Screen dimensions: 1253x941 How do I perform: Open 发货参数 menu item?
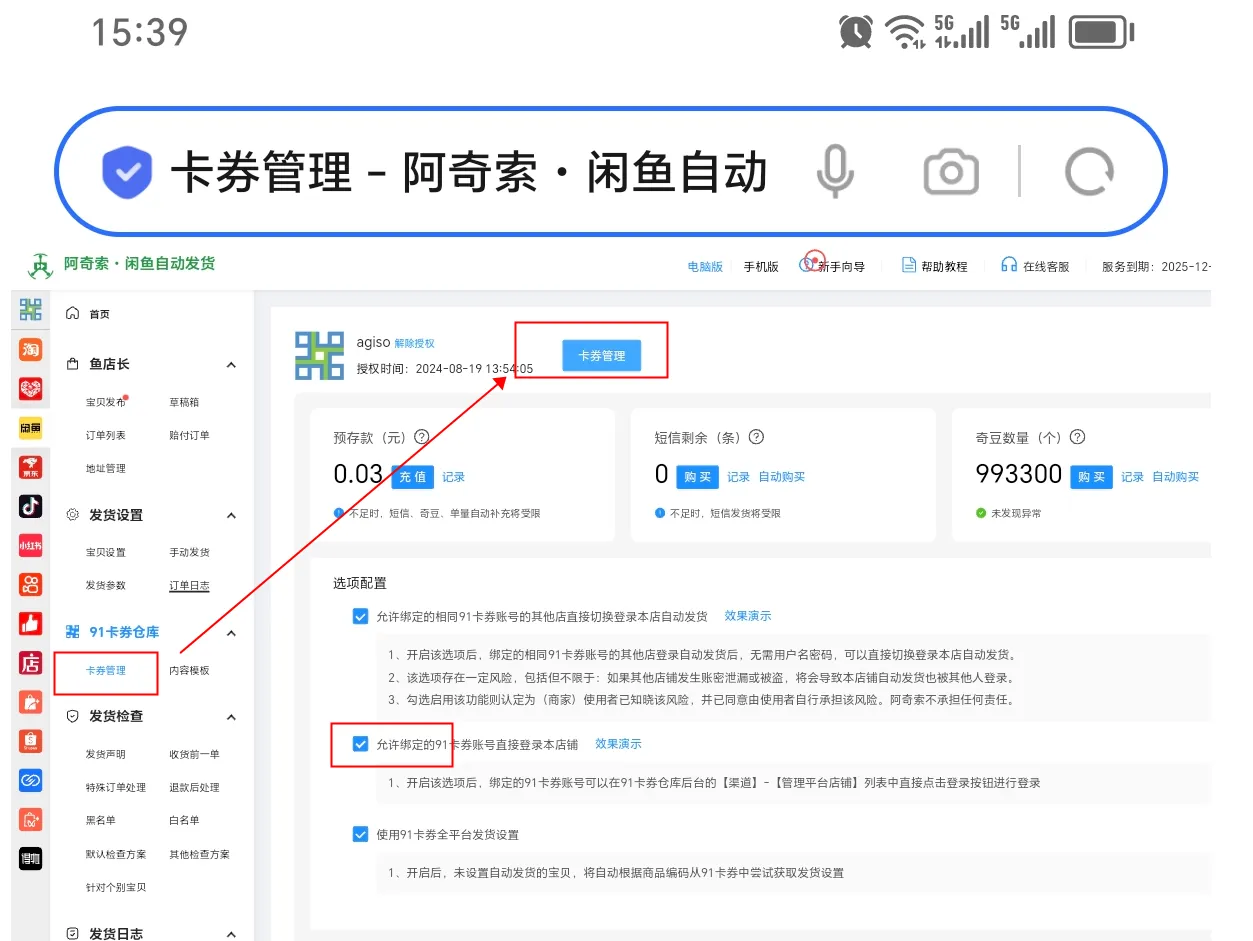coord(106,585)
